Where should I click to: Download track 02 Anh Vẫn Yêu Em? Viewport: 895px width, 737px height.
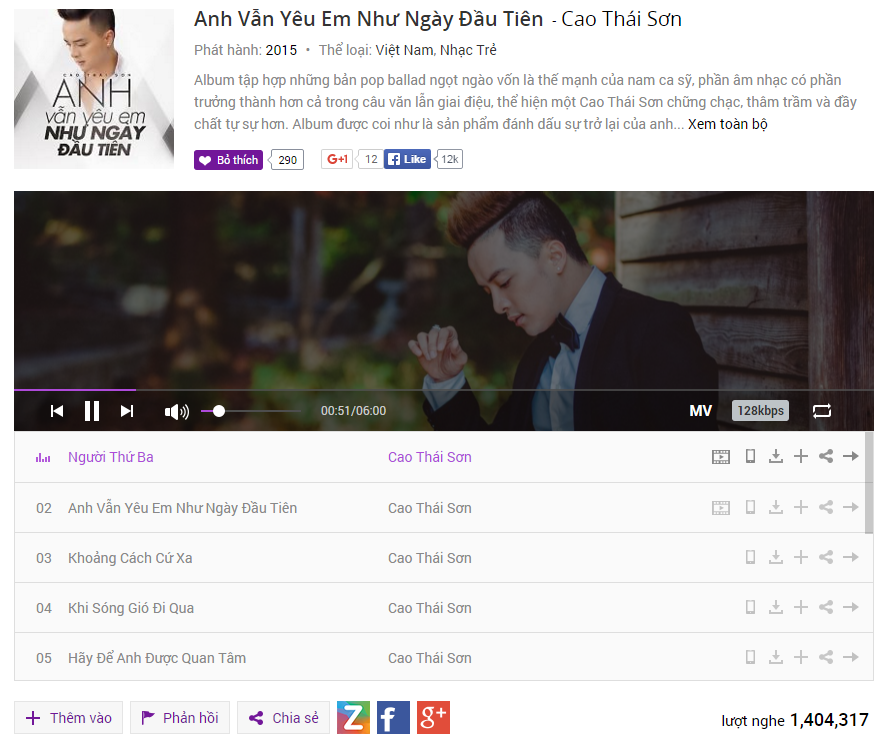click(x=775, y=508)
